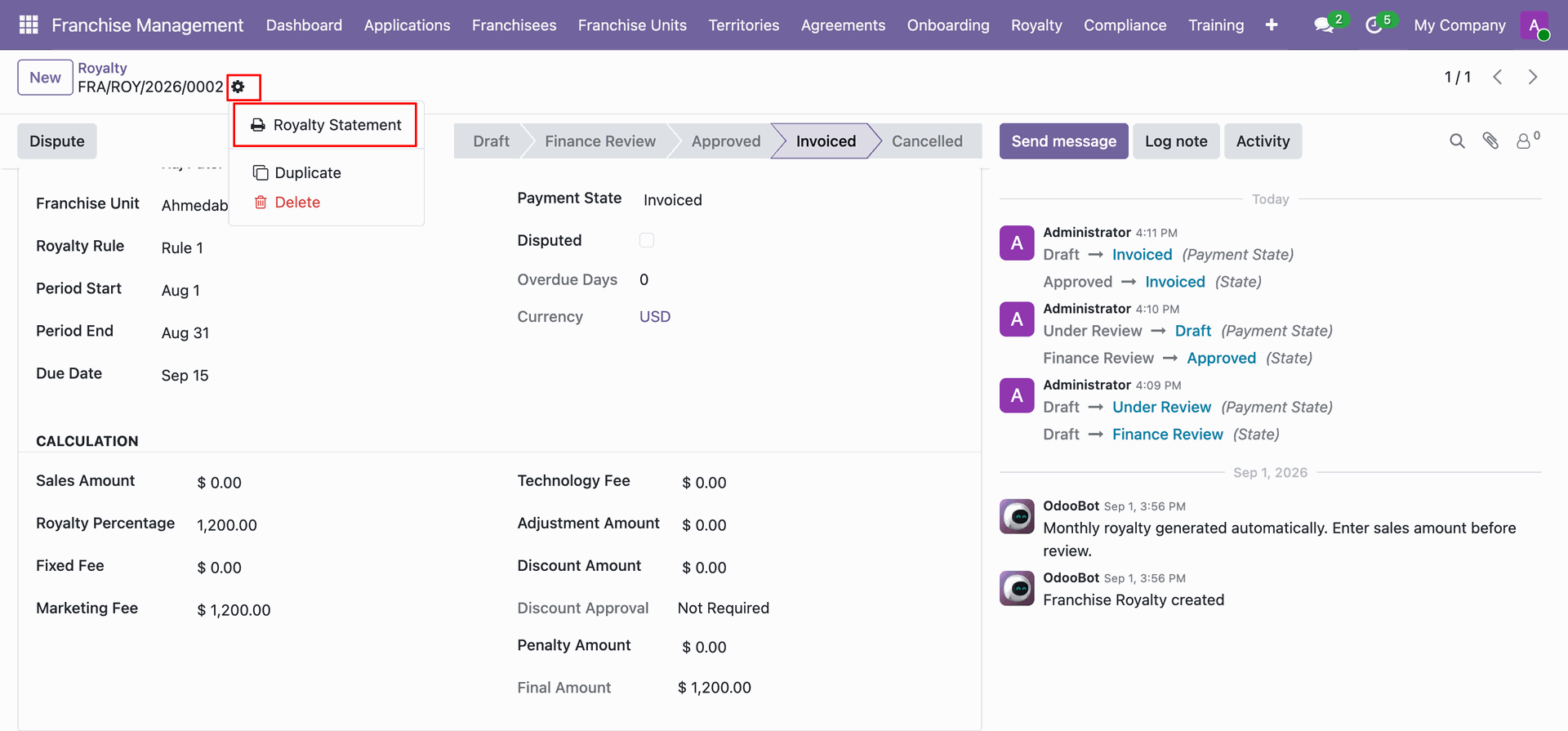Viewport: 1568px width, 731px height.
Task: Click the gear actions icon beside record name
Action: click(238, 87)
